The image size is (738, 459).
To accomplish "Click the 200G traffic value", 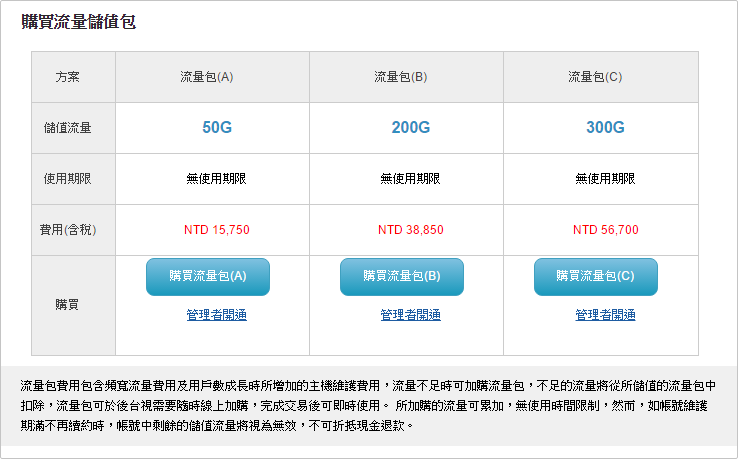I will 411,128.
